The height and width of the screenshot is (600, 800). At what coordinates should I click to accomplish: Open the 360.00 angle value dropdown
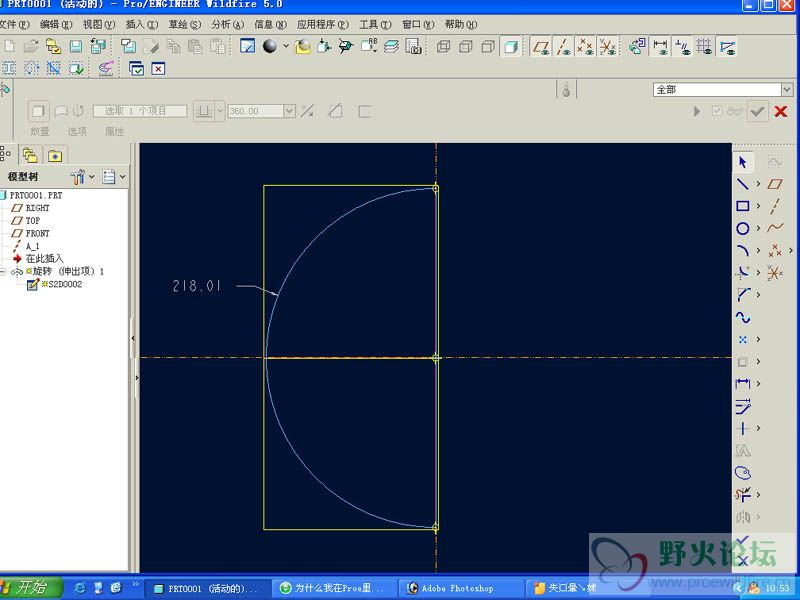pyautogui.click(x=289, y=111)
